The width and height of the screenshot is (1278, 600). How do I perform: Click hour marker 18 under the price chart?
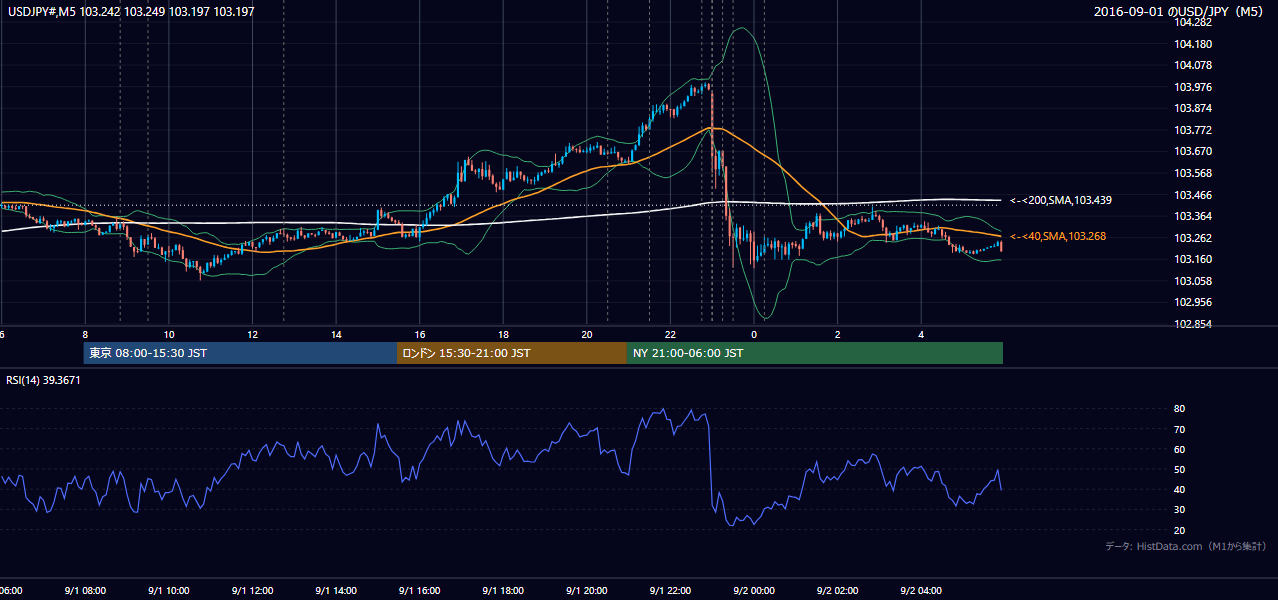[x=503, y=334]
